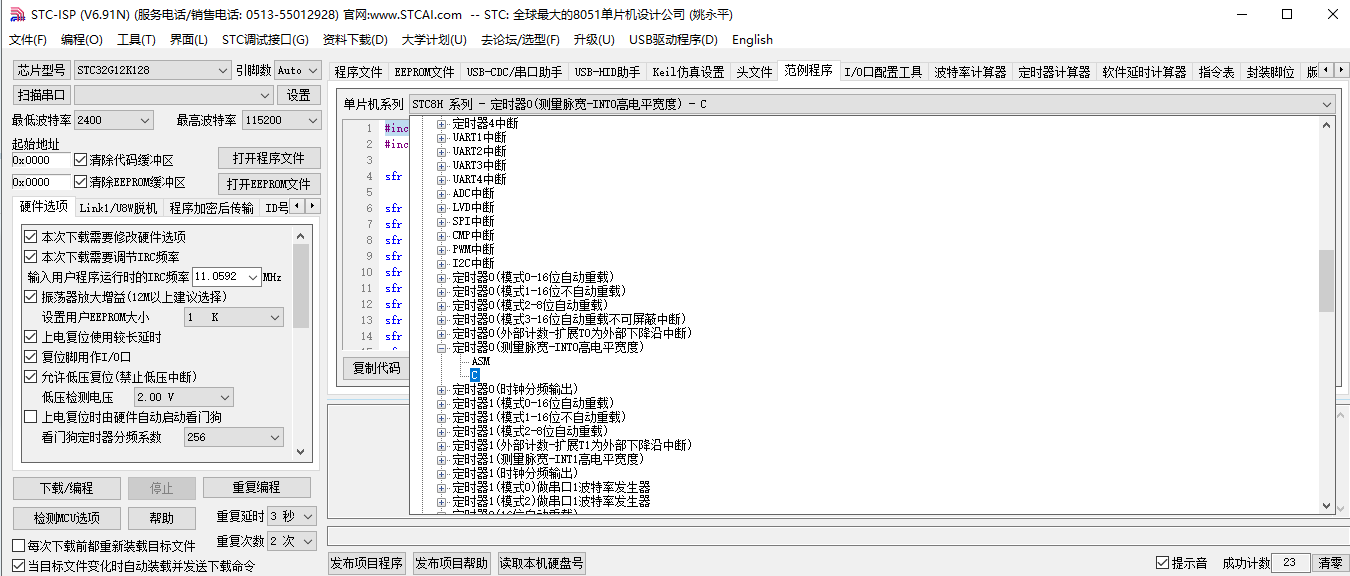Click the 打开EEPROM文件 button
The width and height of the screenshot is (1350, 576).
click(269, 184)
